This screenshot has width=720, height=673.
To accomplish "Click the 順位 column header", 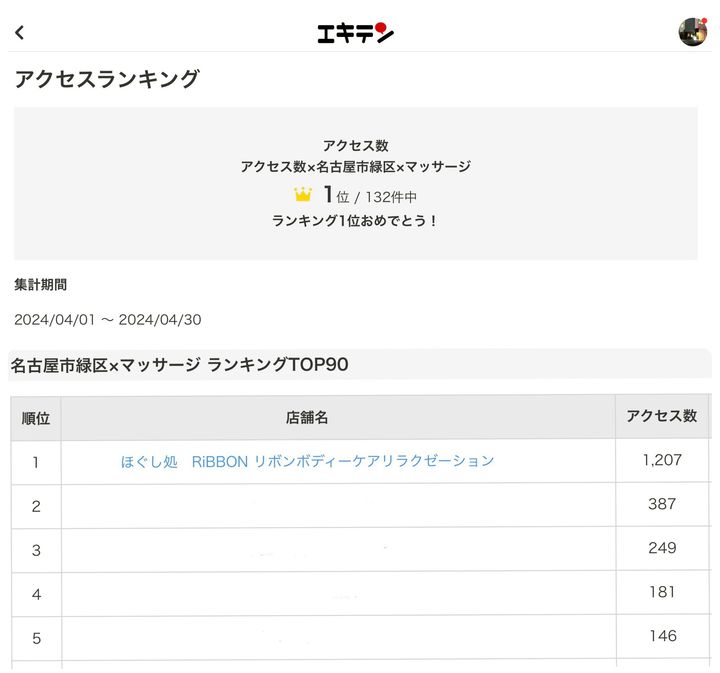I will point(36,417).
